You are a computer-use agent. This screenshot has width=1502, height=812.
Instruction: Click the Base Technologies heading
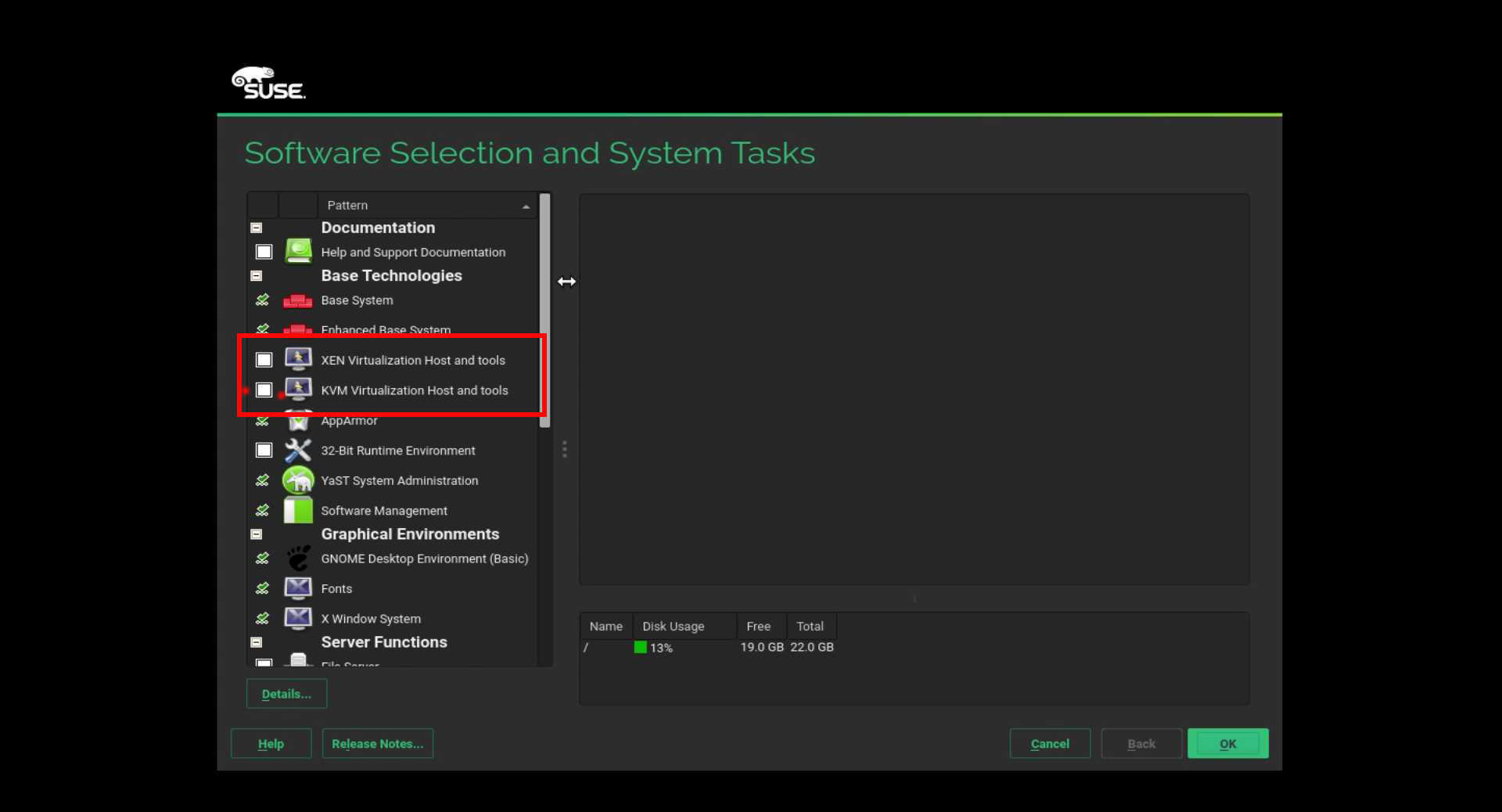point(391,275)
